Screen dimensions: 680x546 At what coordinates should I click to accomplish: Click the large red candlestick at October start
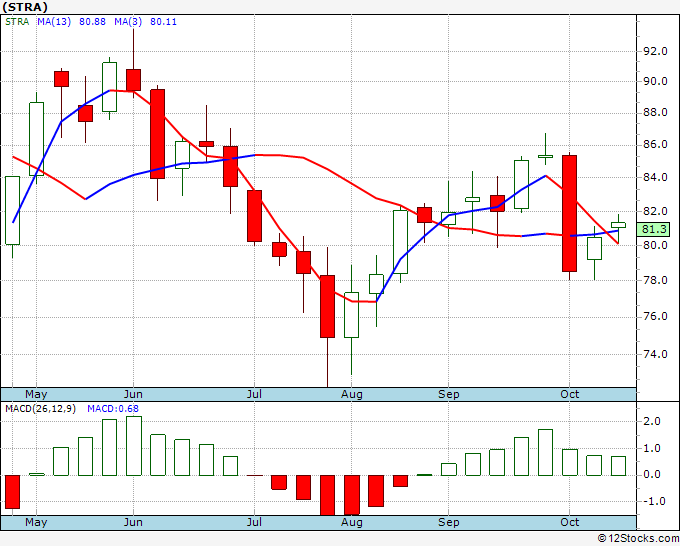(x=569, y=213)
